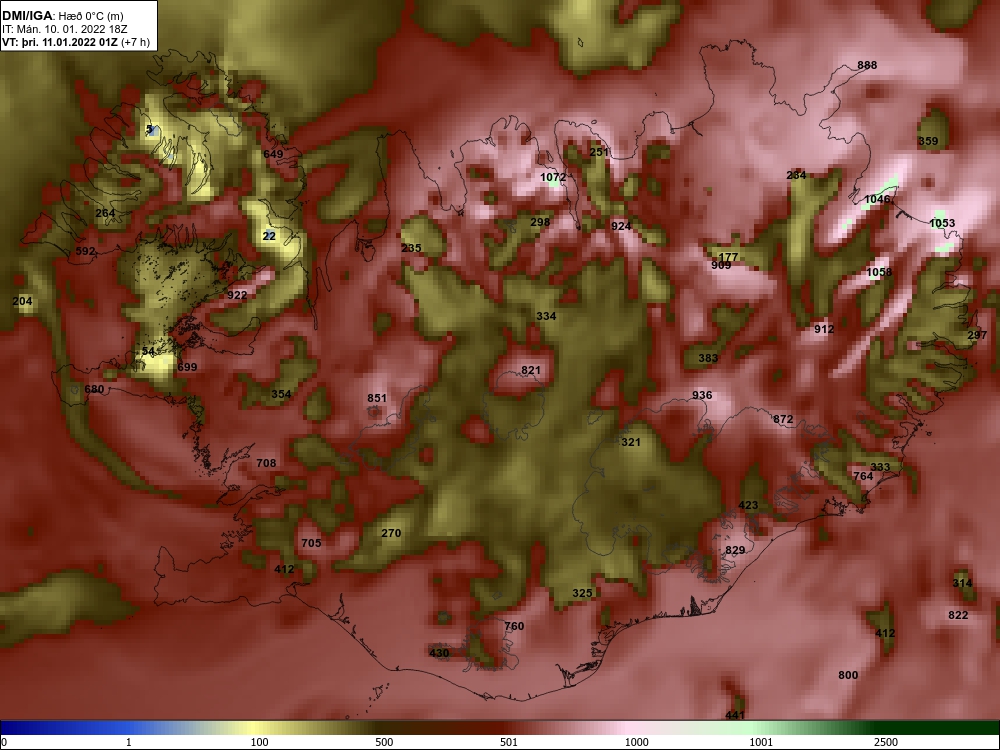Click the value 359 on the map
The image size is (1000, 750).
928,141
